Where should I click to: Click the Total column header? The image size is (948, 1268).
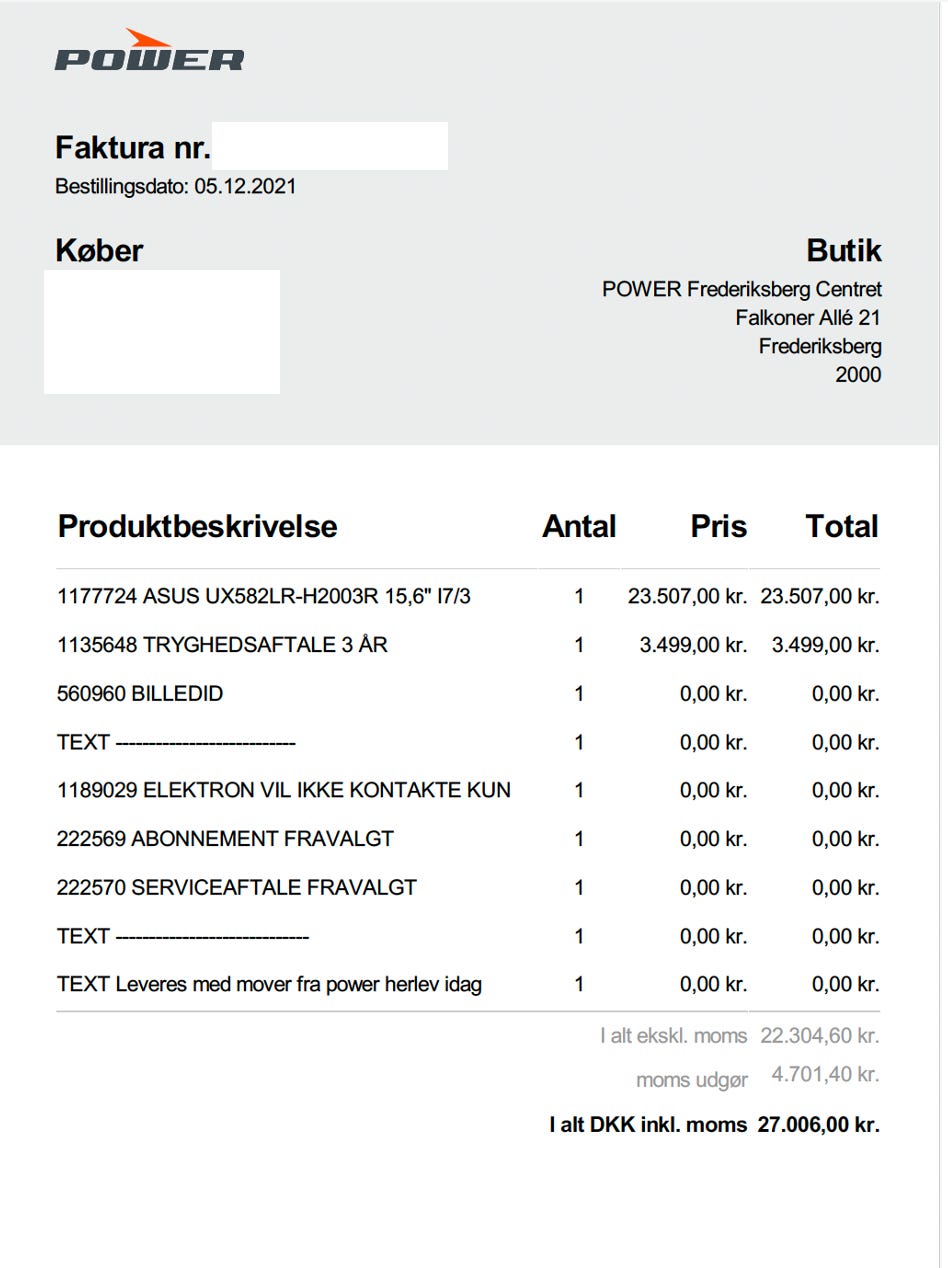[842, 527]
